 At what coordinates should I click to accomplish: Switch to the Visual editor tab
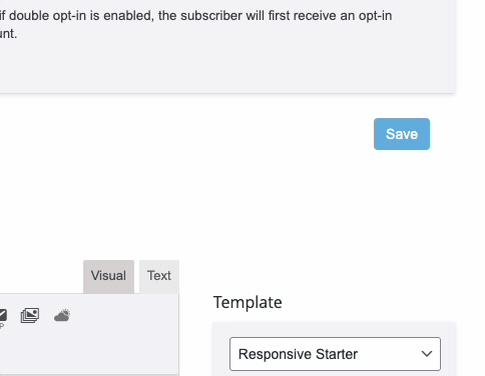click(x=109, y=276)
